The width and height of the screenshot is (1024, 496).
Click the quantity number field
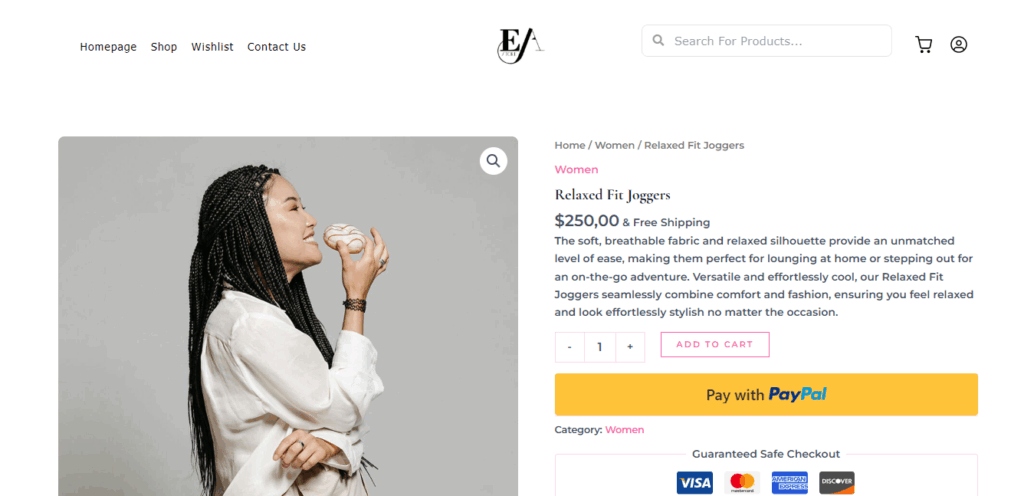point(600,347)
